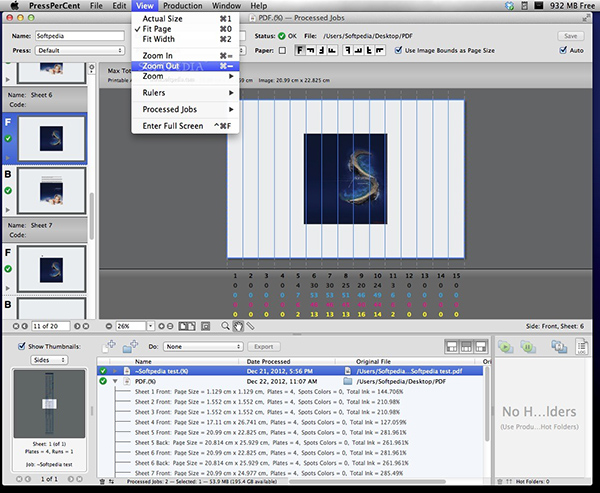Sort by Date Processed column header
The height and width of the screenshot is (493, 600).
tap(287, 361)
